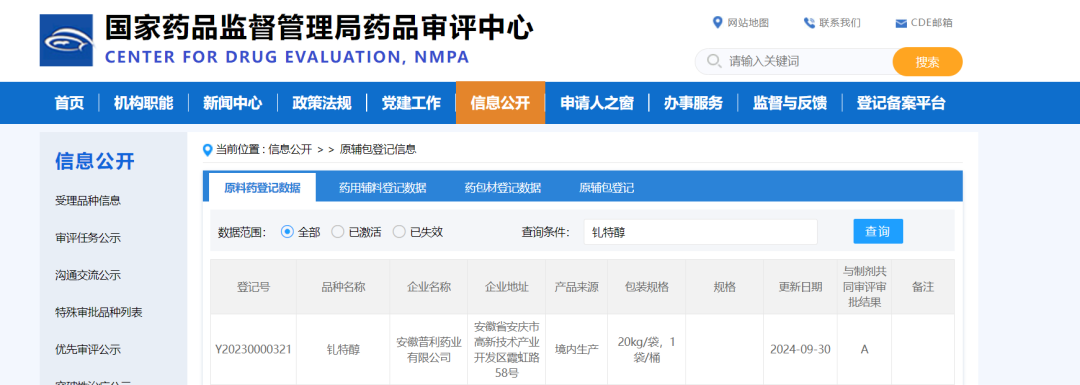The height and width of the screenshot is (385, 1080).
Task: Select 受理品种信息 in sidebar
Action: point(88,201)
